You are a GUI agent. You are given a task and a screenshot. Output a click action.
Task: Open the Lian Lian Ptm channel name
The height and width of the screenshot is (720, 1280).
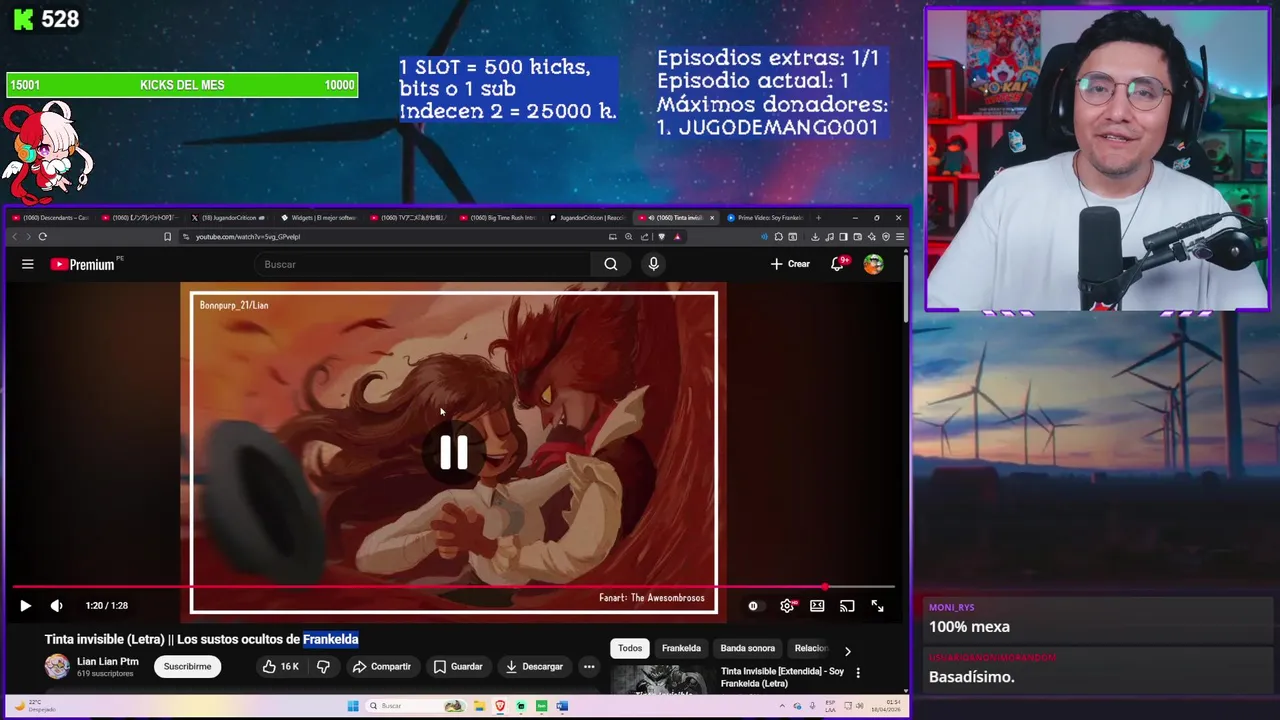point(108,661)
